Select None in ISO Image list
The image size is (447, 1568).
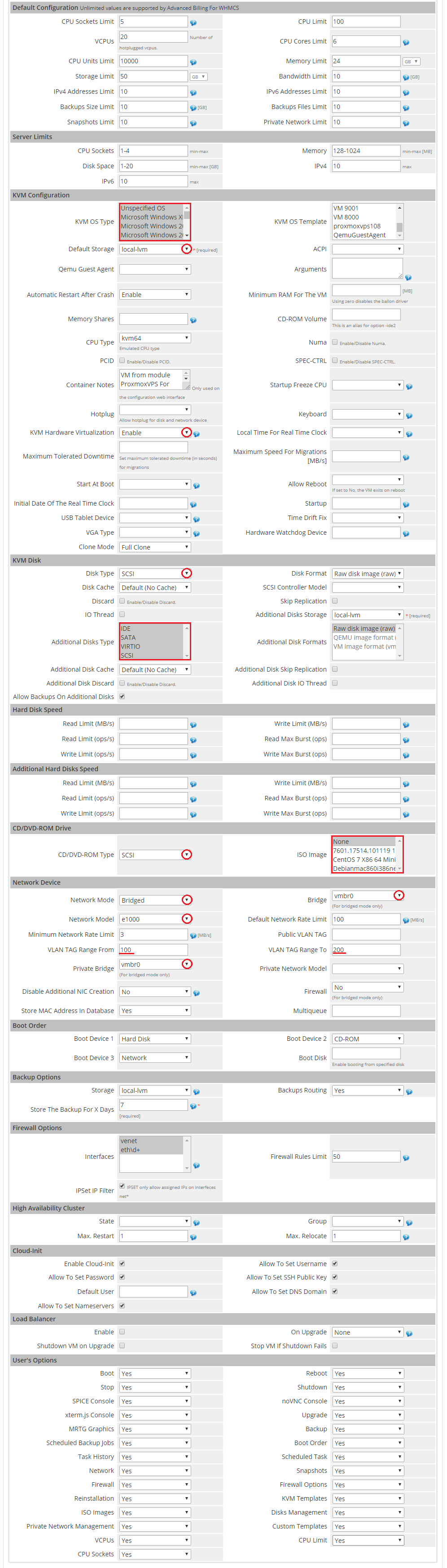pyautogui.click(x=364, y=842)
